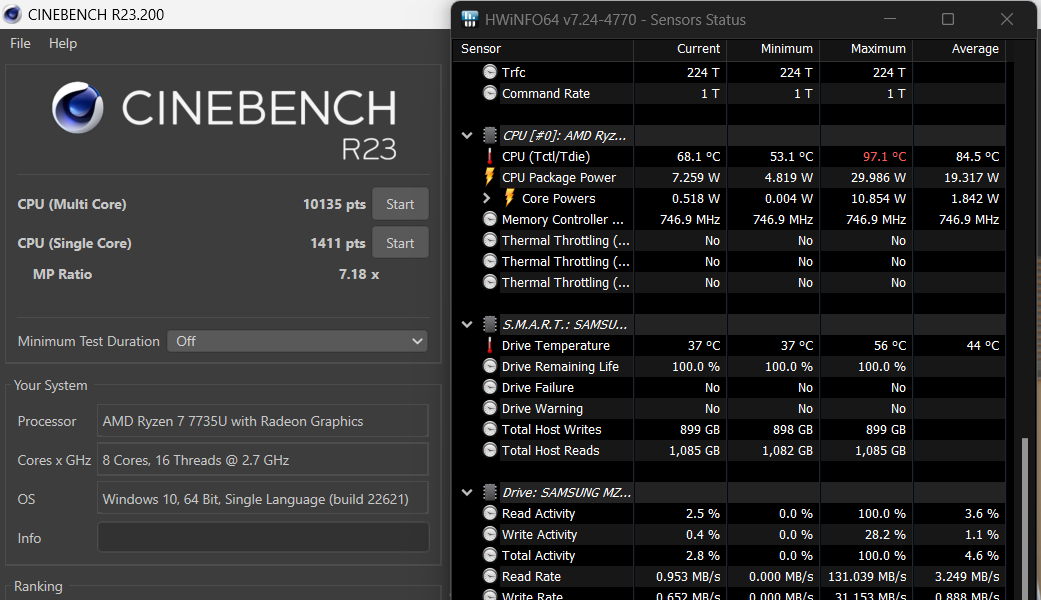The width and height of the screenshot is (1041, 600).
Task: Click the Drive Temperature thermometer icon
Action: coord(490,345)
